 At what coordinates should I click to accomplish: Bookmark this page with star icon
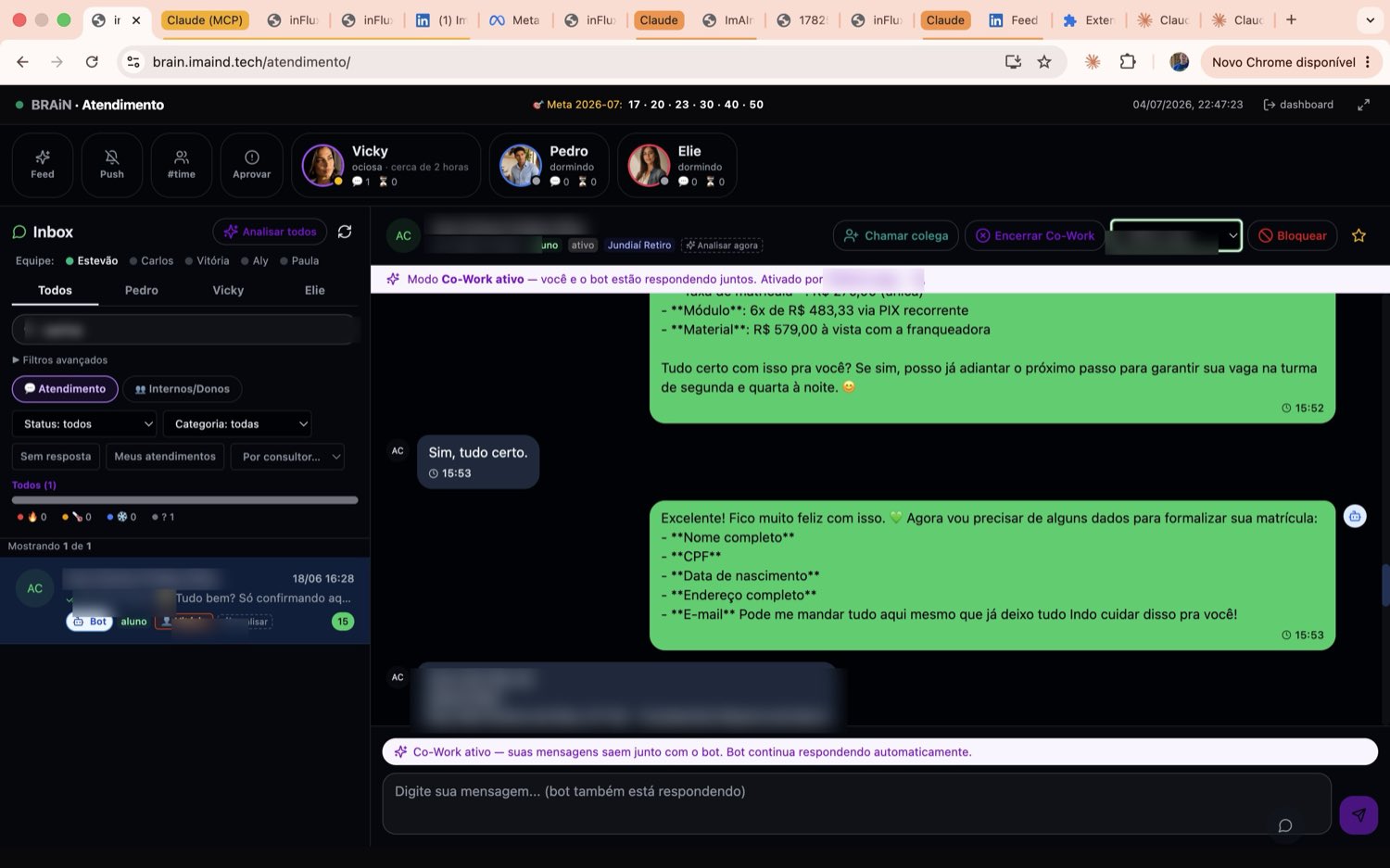(1044, 62)
